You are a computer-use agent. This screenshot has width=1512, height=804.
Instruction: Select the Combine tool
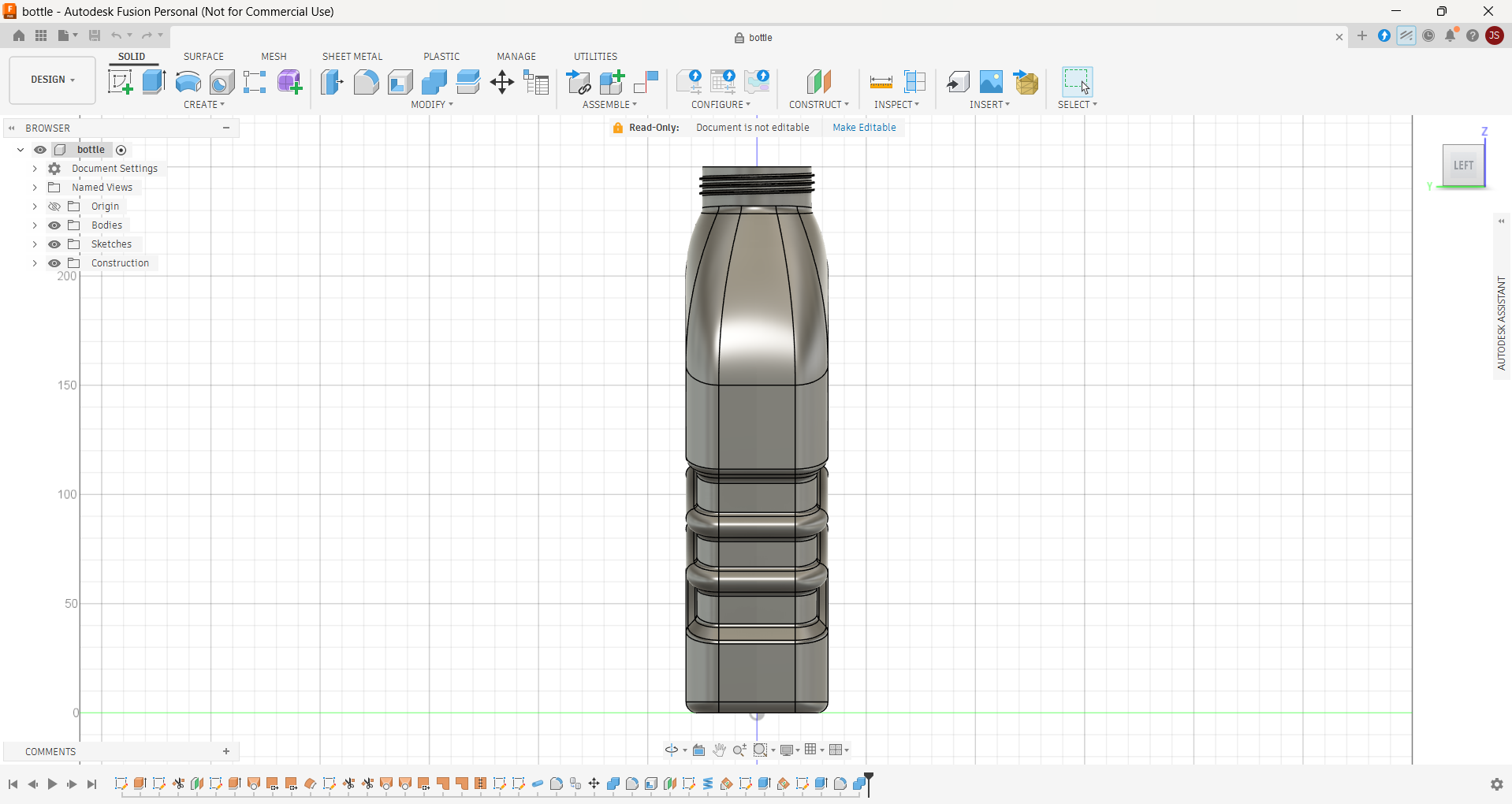click(434, 82)
